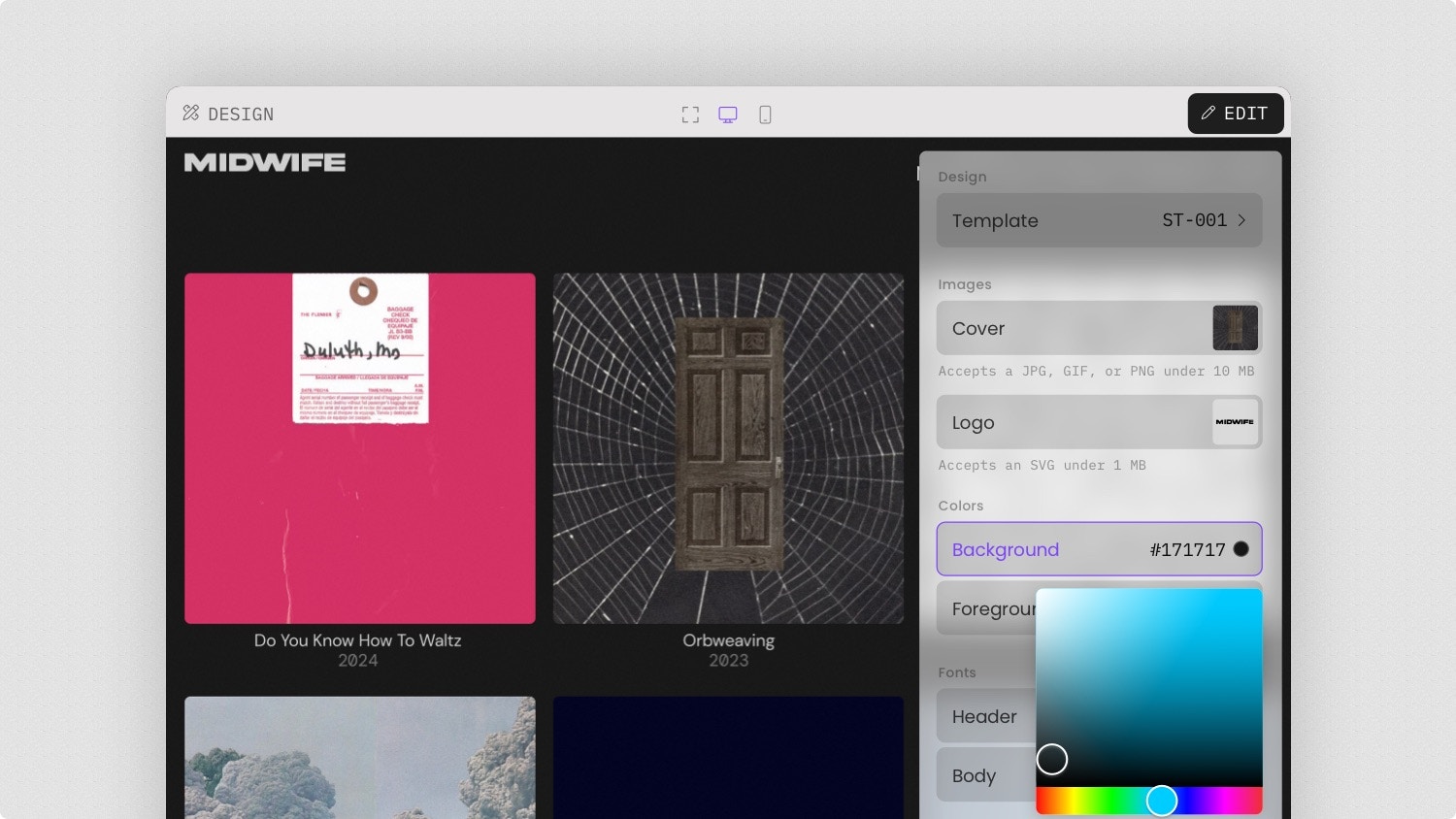This screenshot has width=1456, height=819.
Task: Open the Template ST-001 chooser
Action: click(x=1099, y=220)
